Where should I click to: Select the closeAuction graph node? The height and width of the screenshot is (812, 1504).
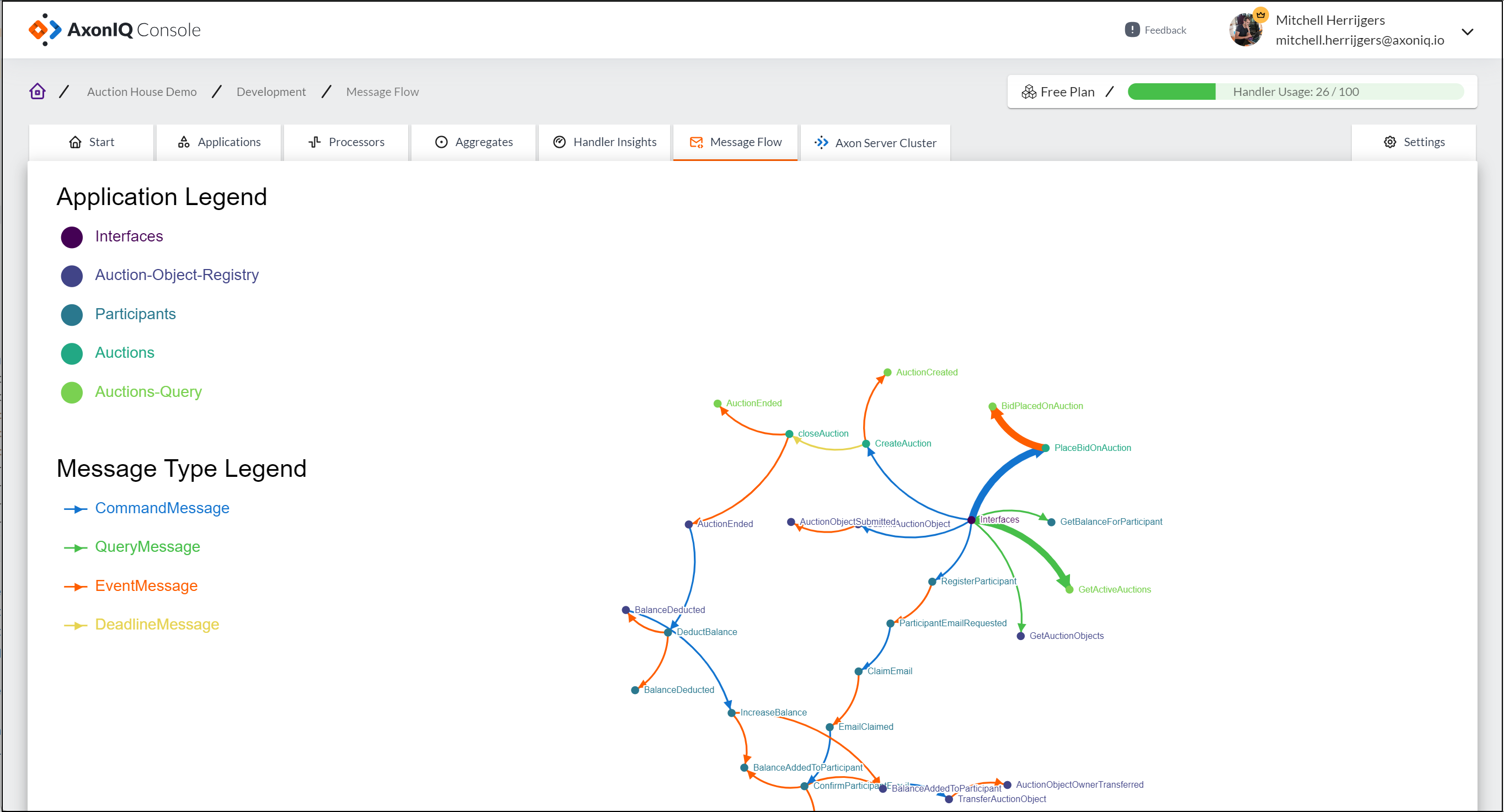pyautogui.click(x=788, y=433)
